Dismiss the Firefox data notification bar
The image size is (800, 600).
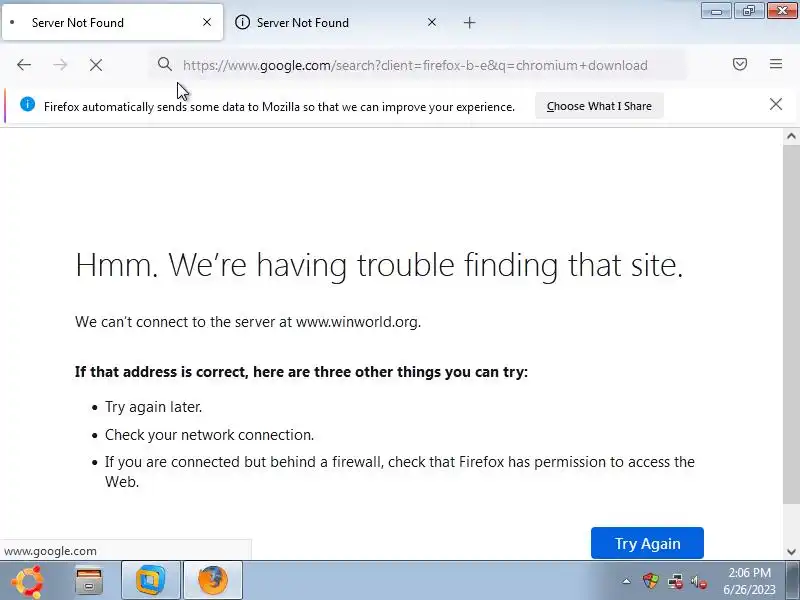point(776,104)
